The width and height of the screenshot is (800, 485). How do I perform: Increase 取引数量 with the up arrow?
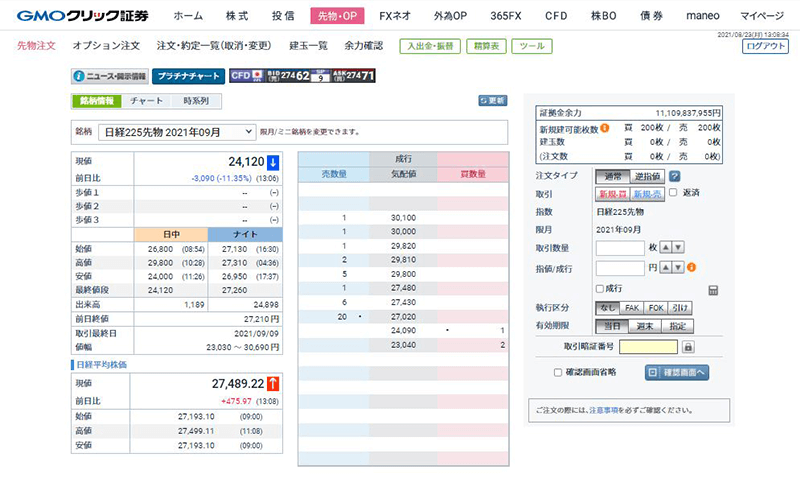pyautogui.click(x=666, y=248)
